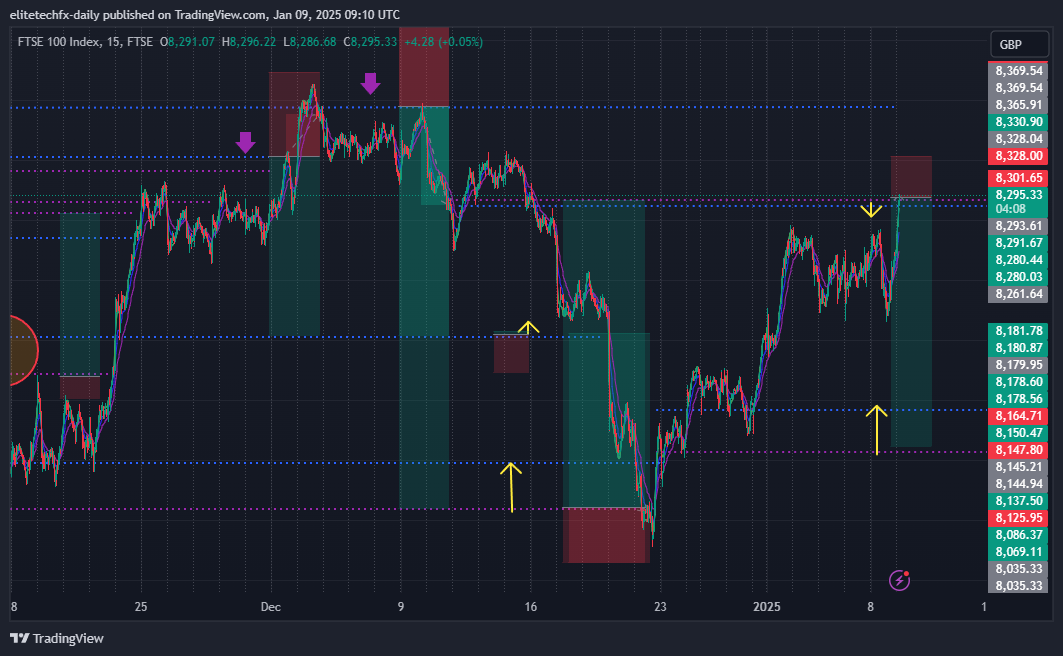This screenshot has height=656, width=1063.
Task: Click the TradingView logo
Action: point(57,638)
